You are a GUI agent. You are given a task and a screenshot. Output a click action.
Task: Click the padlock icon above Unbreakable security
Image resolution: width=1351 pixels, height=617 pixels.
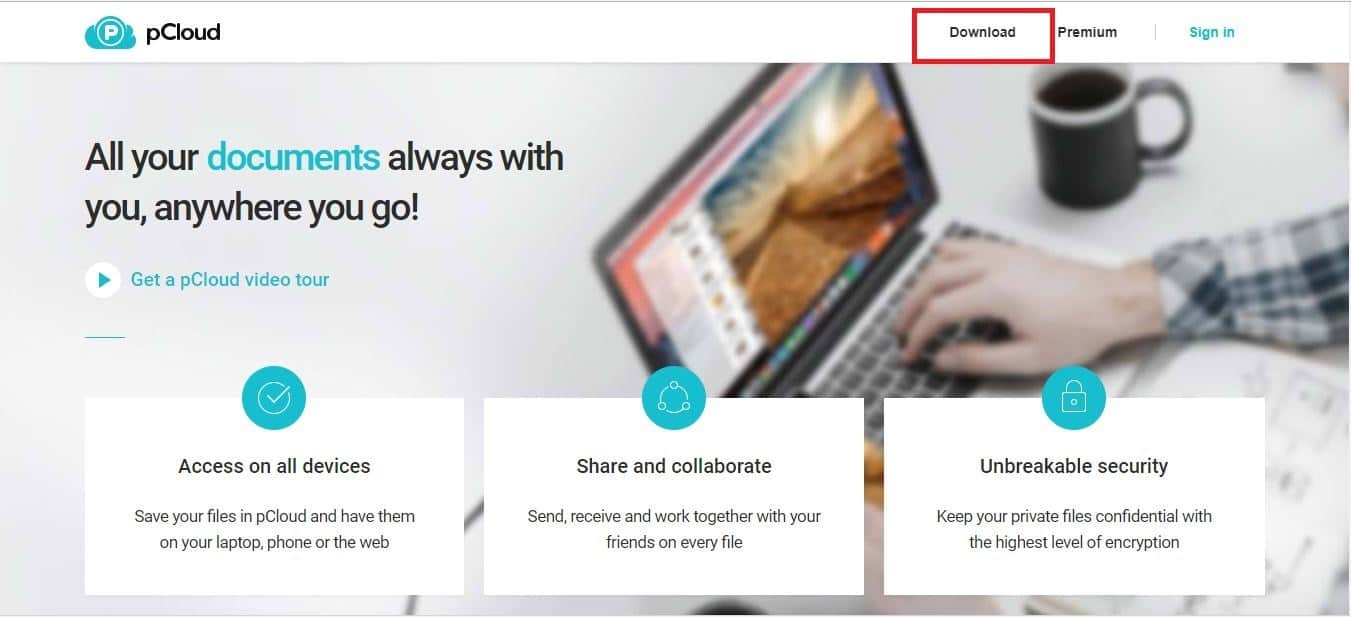click(1073, 398)
